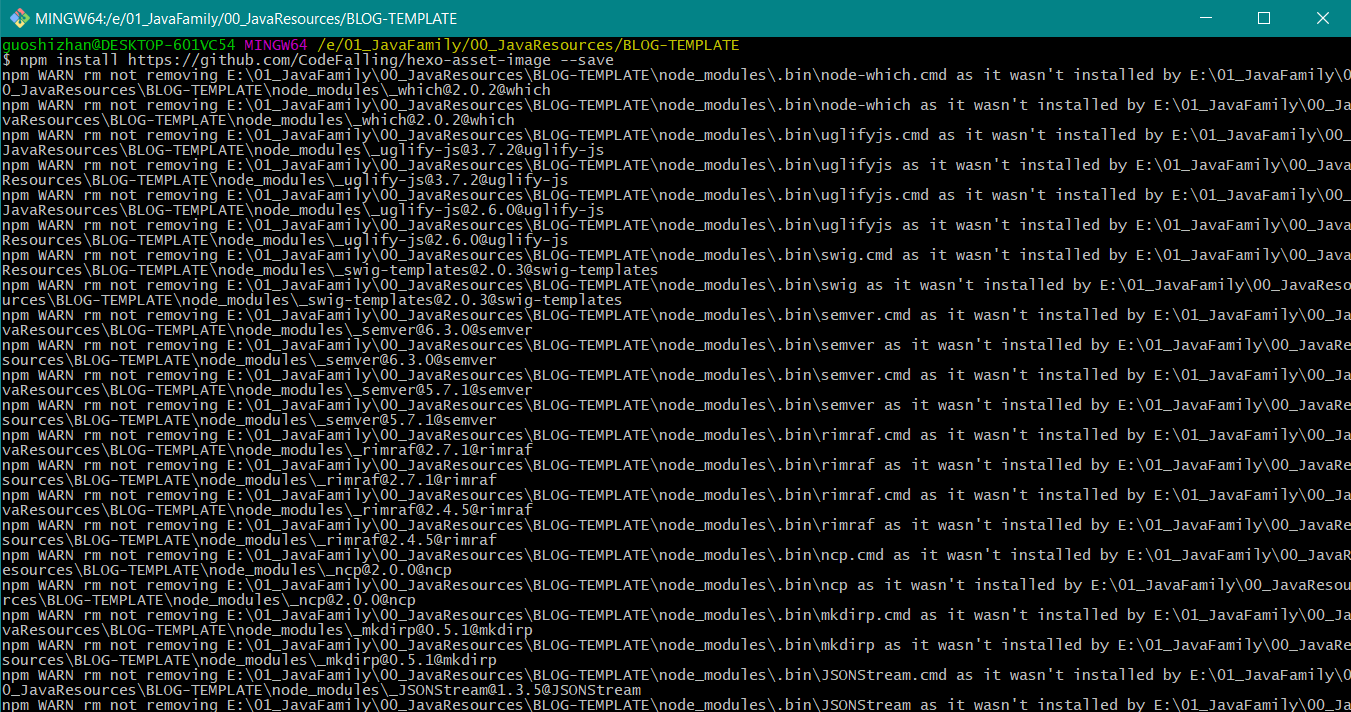Close the MINGW64 terminal window

click(x=1319, y=18)
